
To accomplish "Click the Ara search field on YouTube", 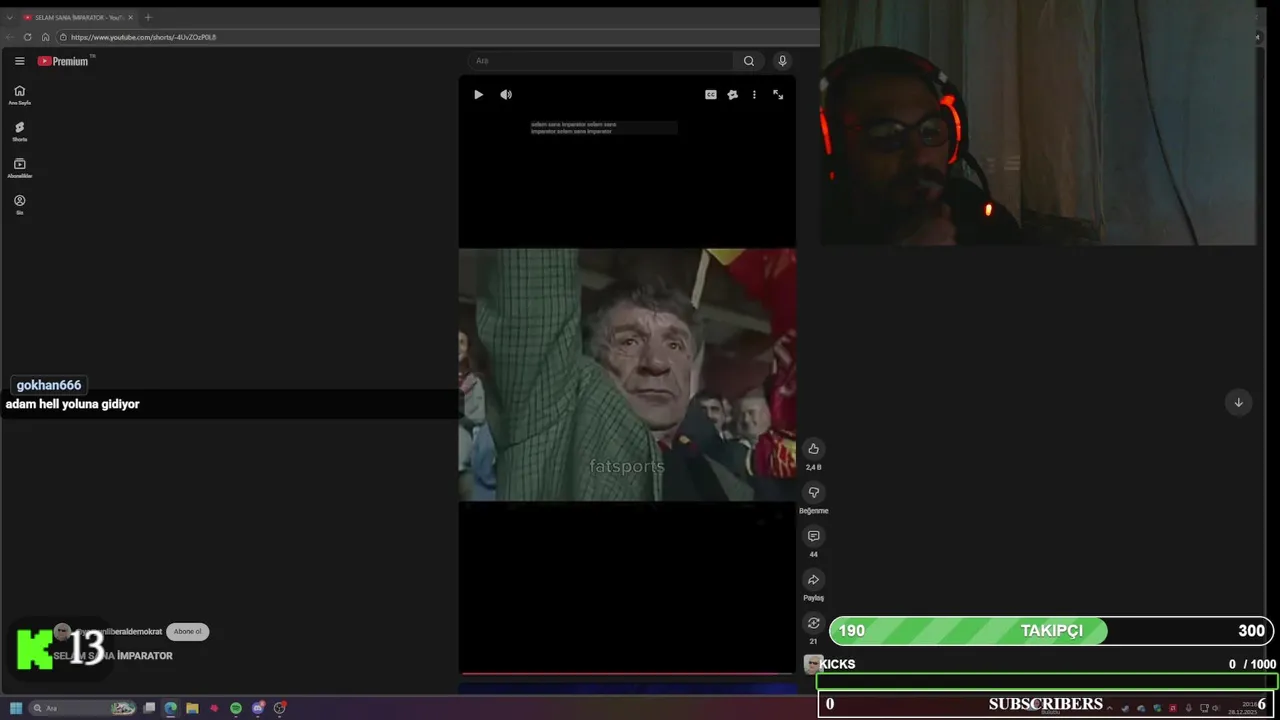I will pyautogui.click(x=600, y=61).
